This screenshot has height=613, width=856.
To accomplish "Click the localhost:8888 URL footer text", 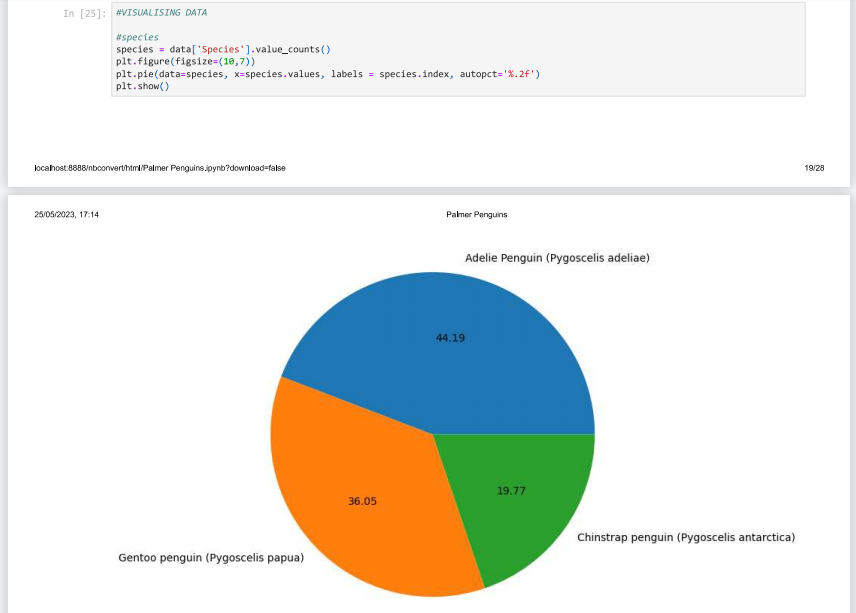I will click(160, 168).
